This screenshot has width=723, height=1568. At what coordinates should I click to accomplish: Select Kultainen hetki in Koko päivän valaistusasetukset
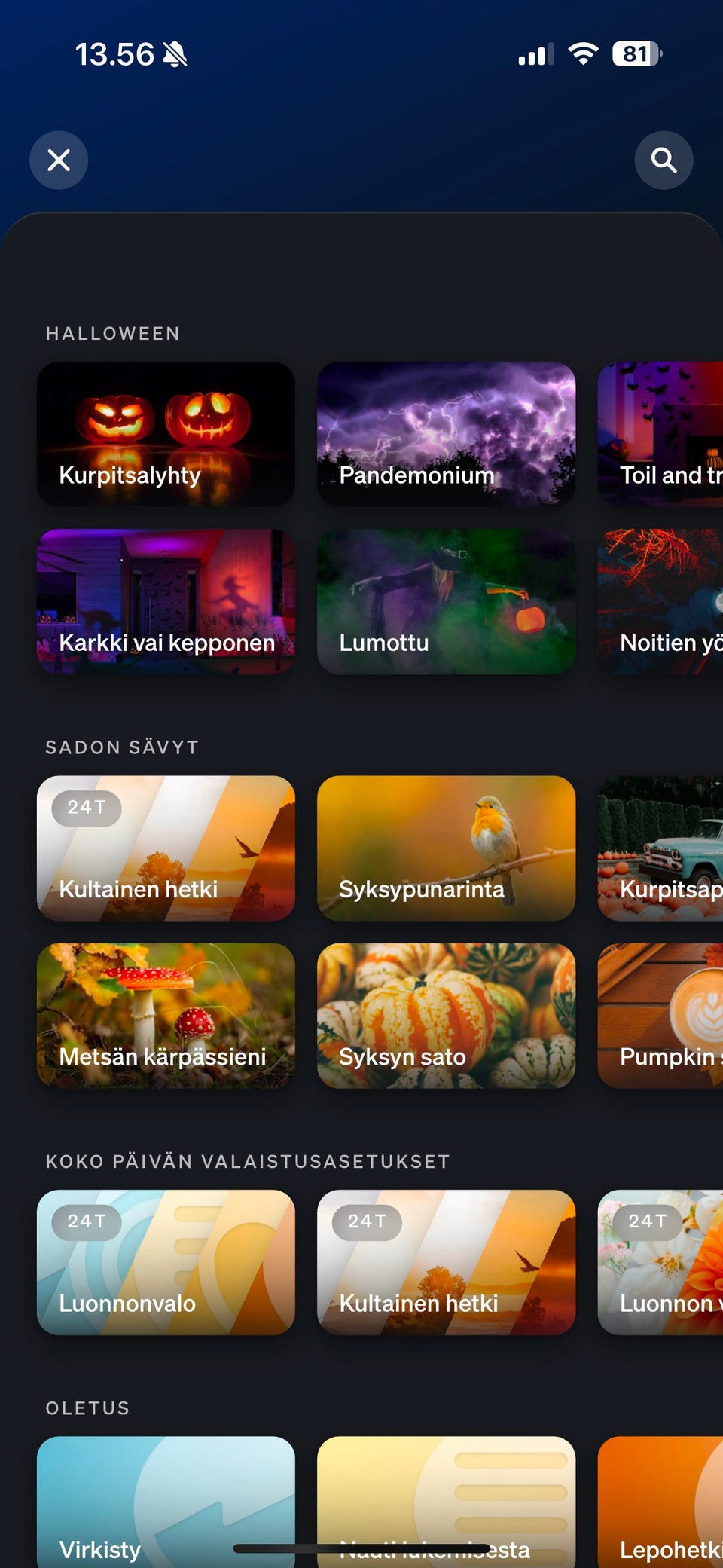click(x=446, y=1263)
